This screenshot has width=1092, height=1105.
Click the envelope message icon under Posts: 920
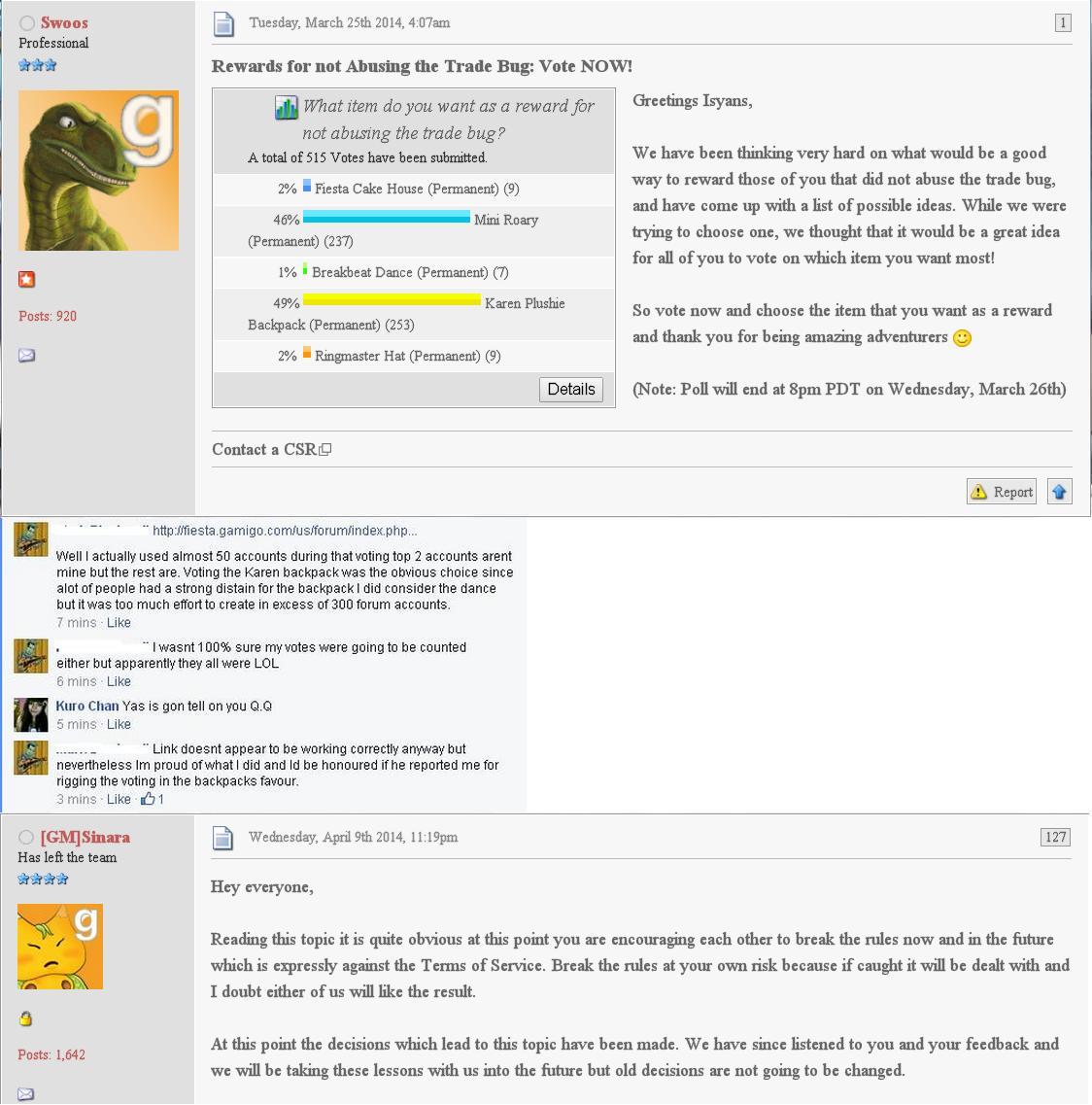(x=27, y=355)
